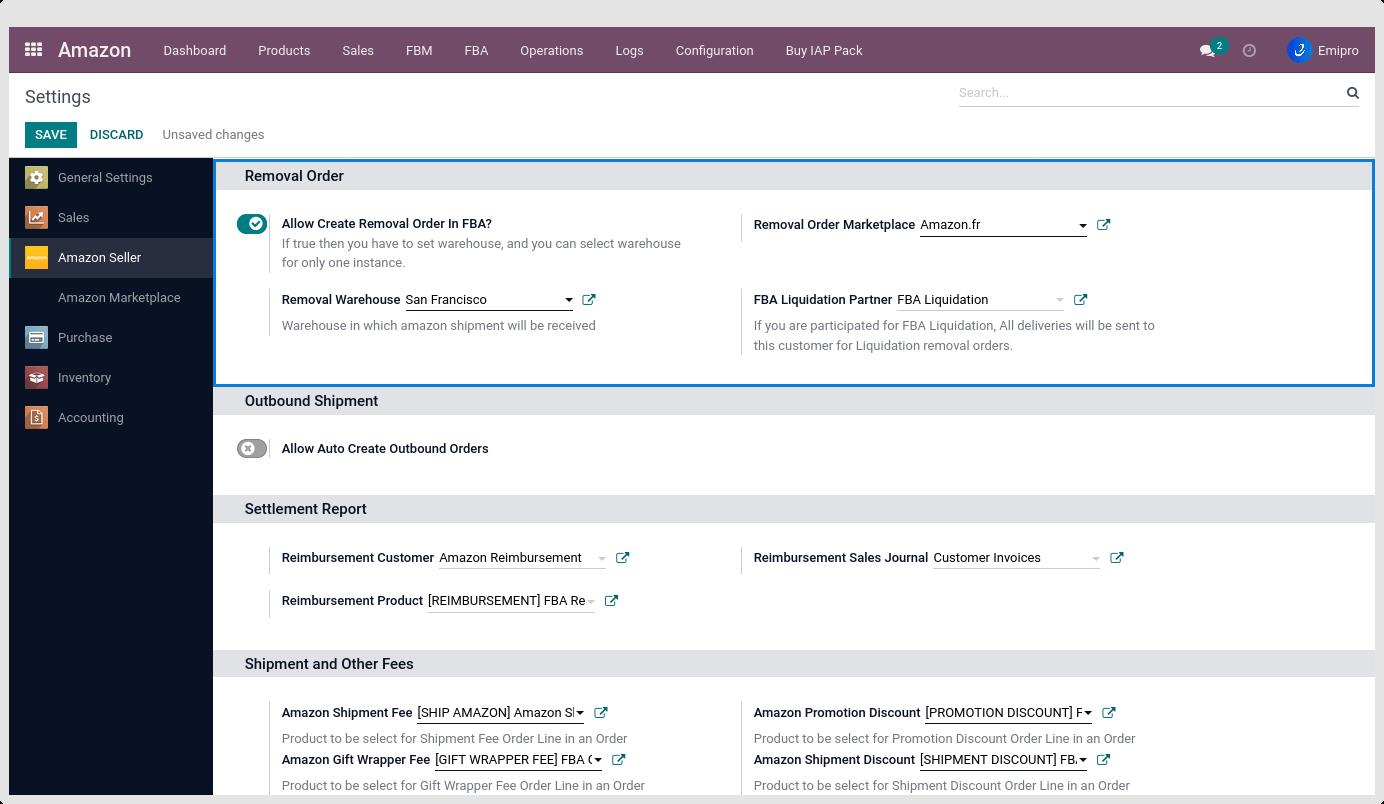Open the top bar Sales menu
Screen dimensions: 1384x804
tap(358, 50)
